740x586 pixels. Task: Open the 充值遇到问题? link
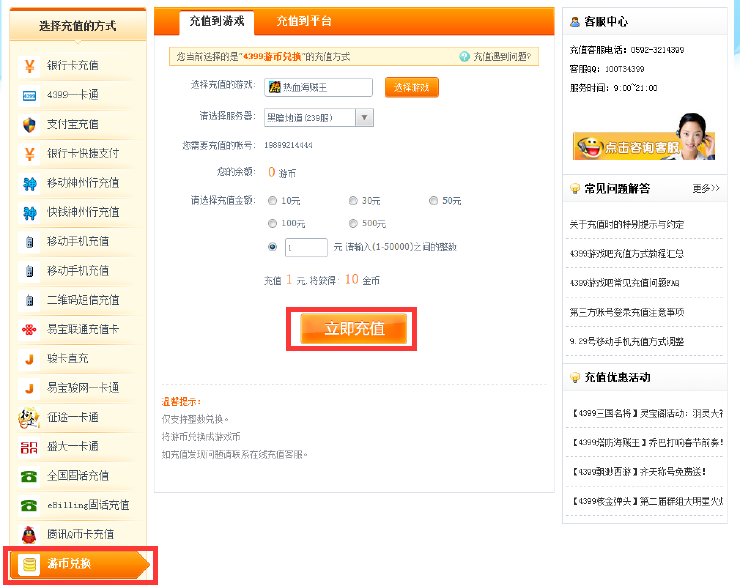click(502, 57)
